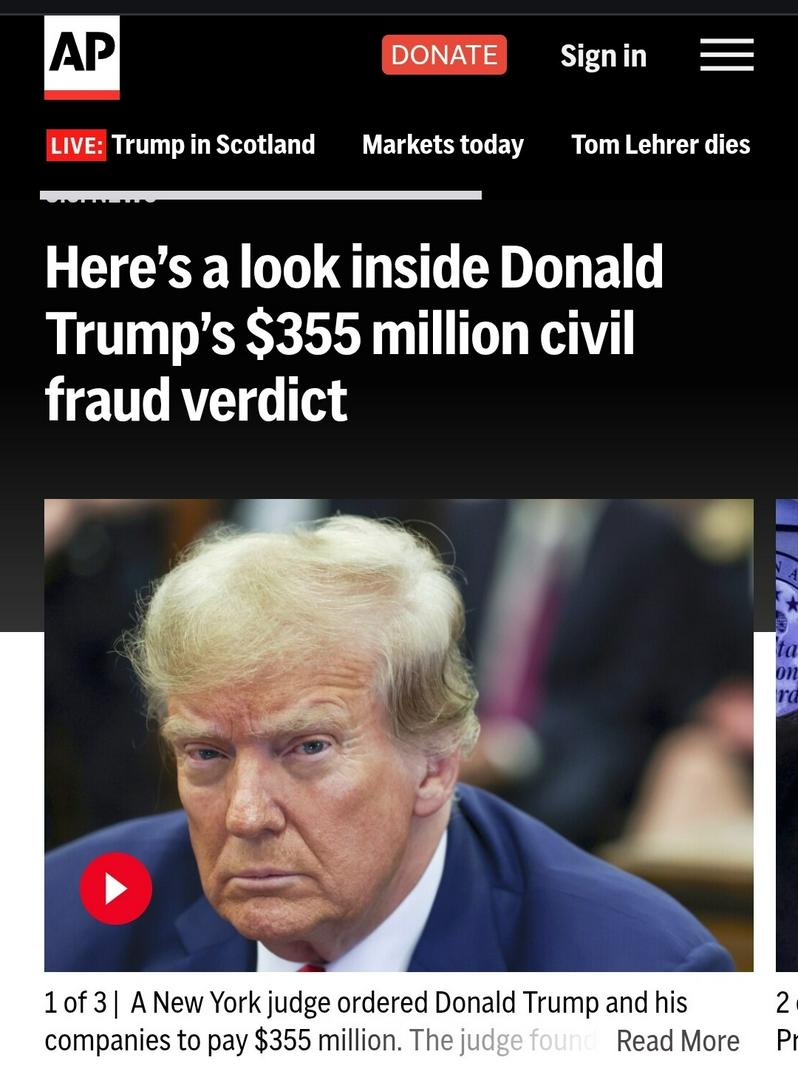Open the second slide caption at right edge
798x1080 pixels.
787,1021
